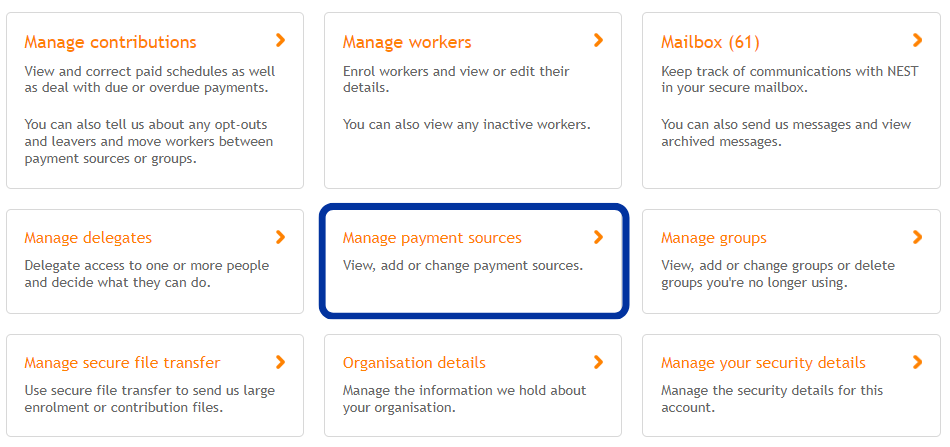Click the arrow icon beside Mailbox (61)
Screen dimensions: 950x447
pos(917,41)
